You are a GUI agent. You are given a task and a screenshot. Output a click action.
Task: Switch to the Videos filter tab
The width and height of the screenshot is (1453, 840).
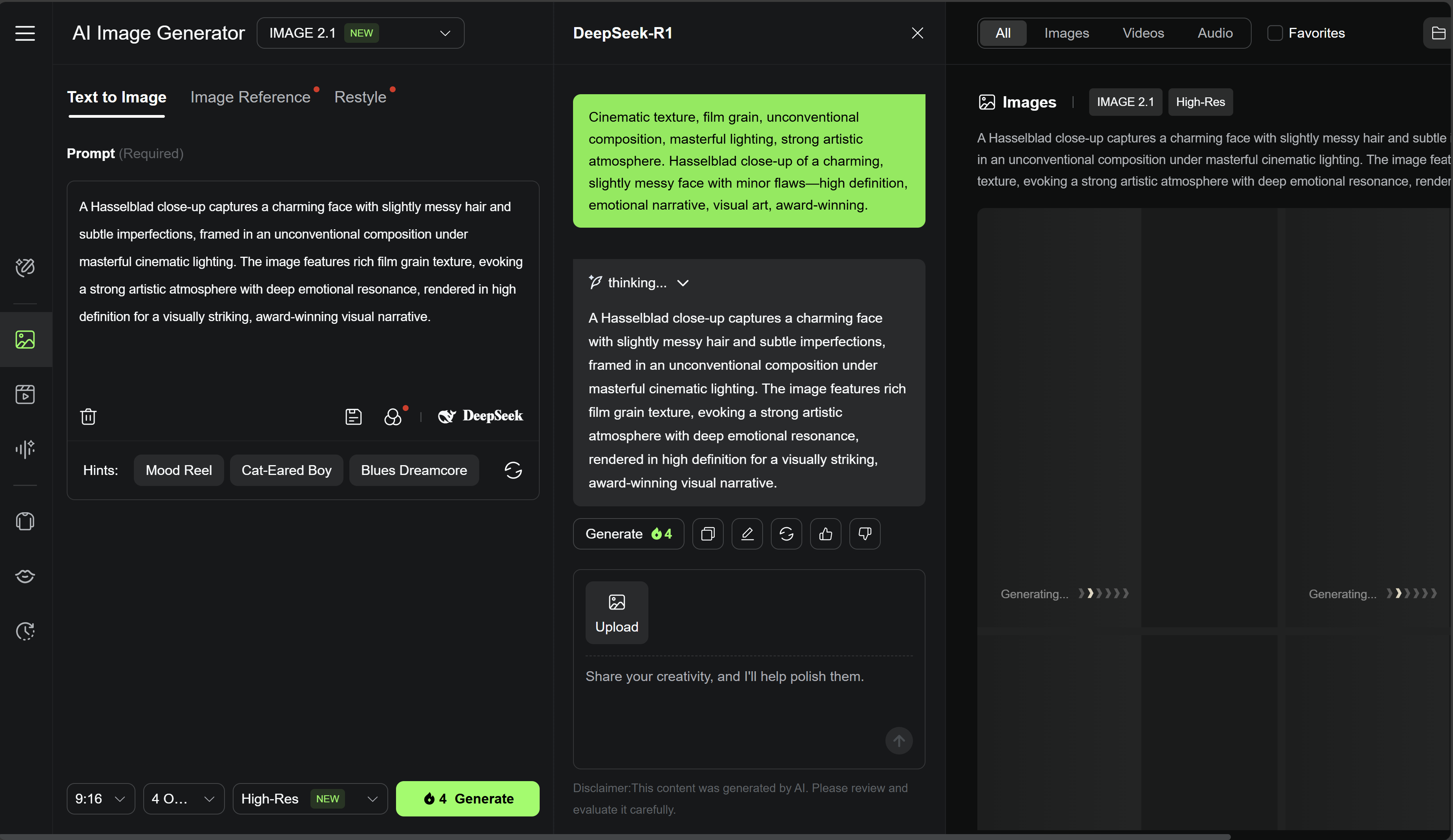[1143, 33]
